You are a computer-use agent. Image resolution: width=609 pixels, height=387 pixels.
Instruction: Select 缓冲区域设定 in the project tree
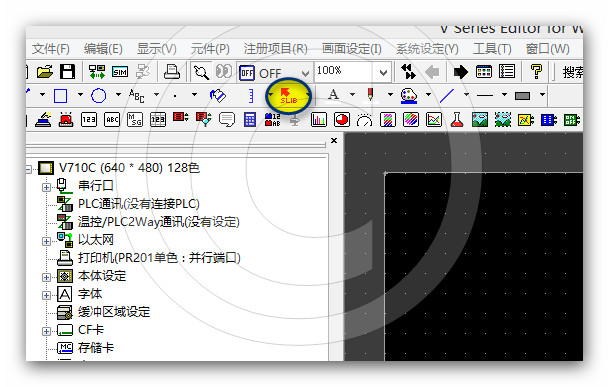114,312
